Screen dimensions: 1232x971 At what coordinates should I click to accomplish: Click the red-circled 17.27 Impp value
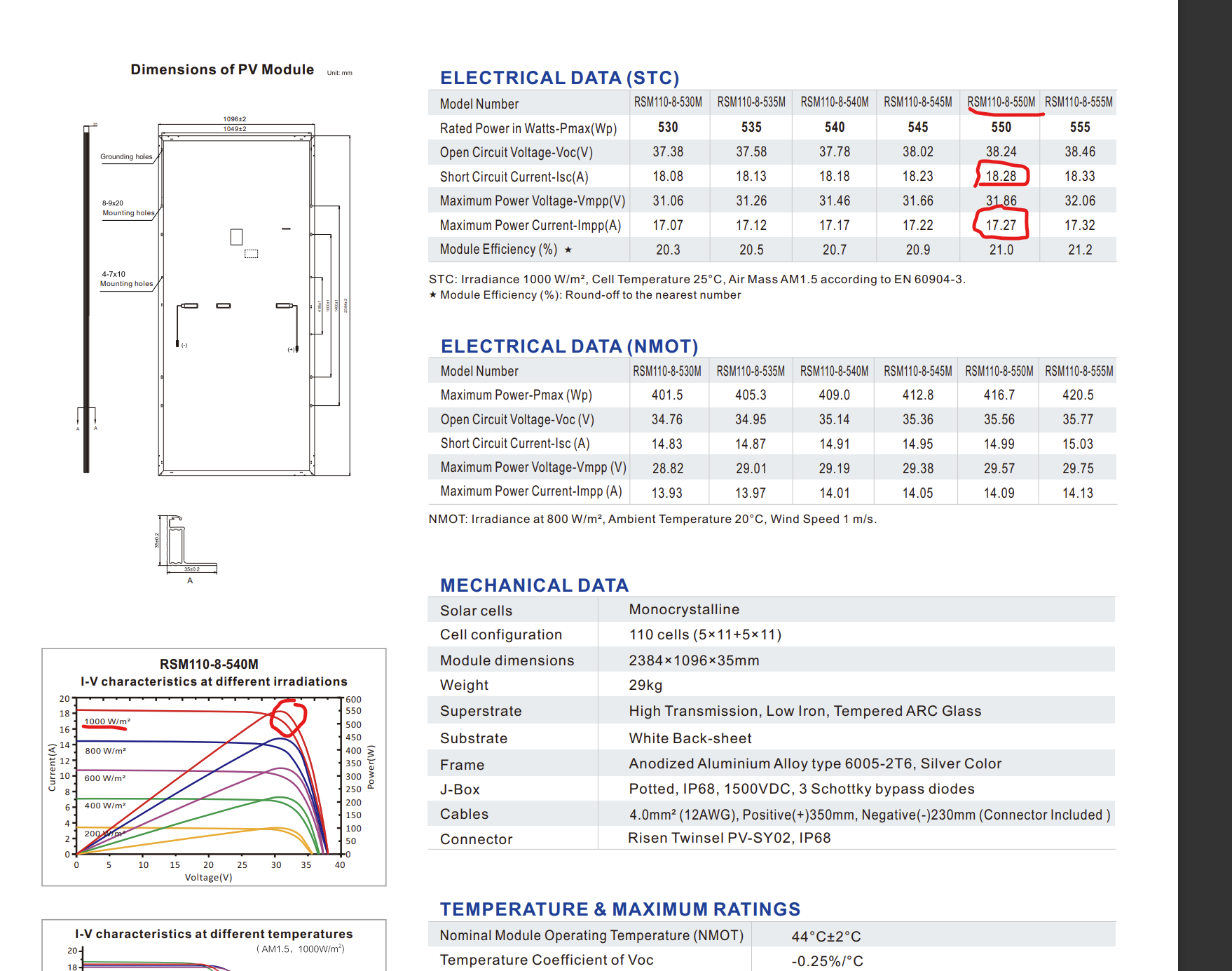click(x=1001, y=225)
